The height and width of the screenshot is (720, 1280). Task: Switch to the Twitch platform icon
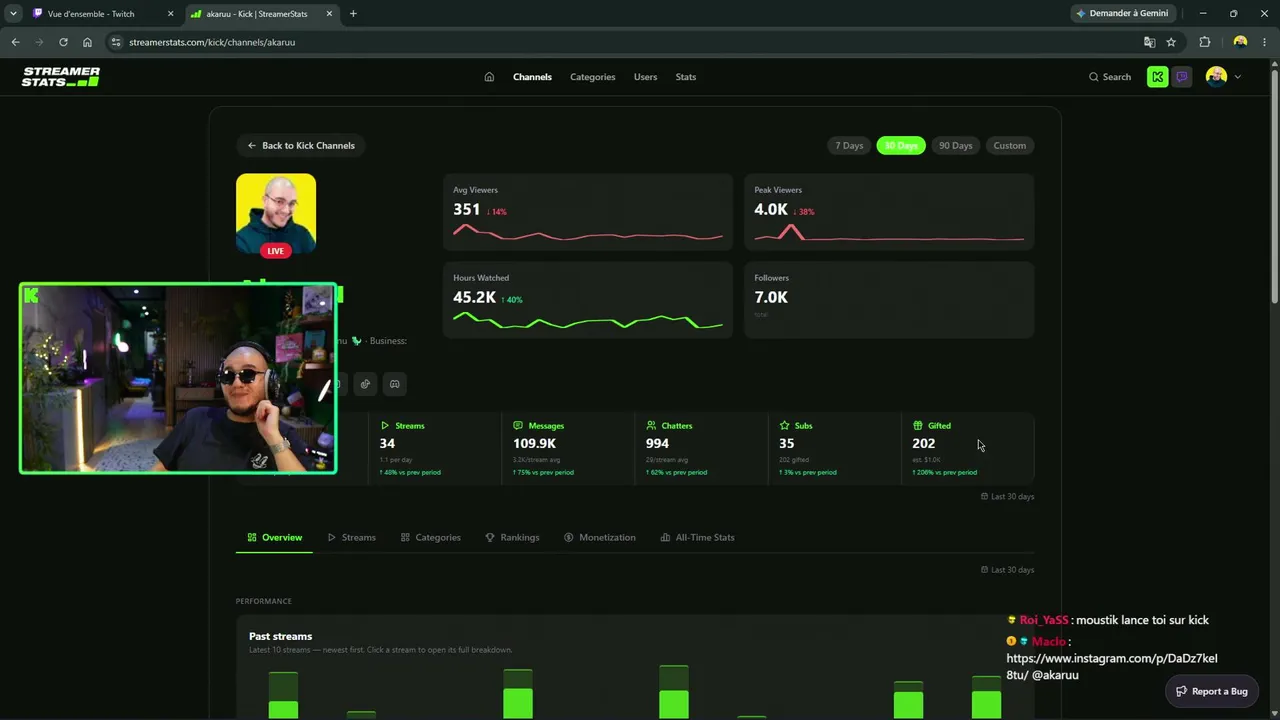pyautogui.click(x=1182, y=77)
